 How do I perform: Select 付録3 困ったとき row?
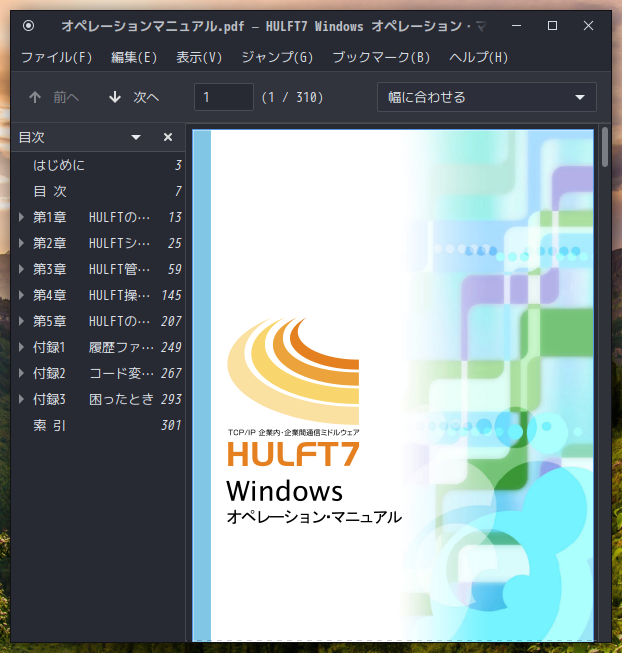[98, 399]
